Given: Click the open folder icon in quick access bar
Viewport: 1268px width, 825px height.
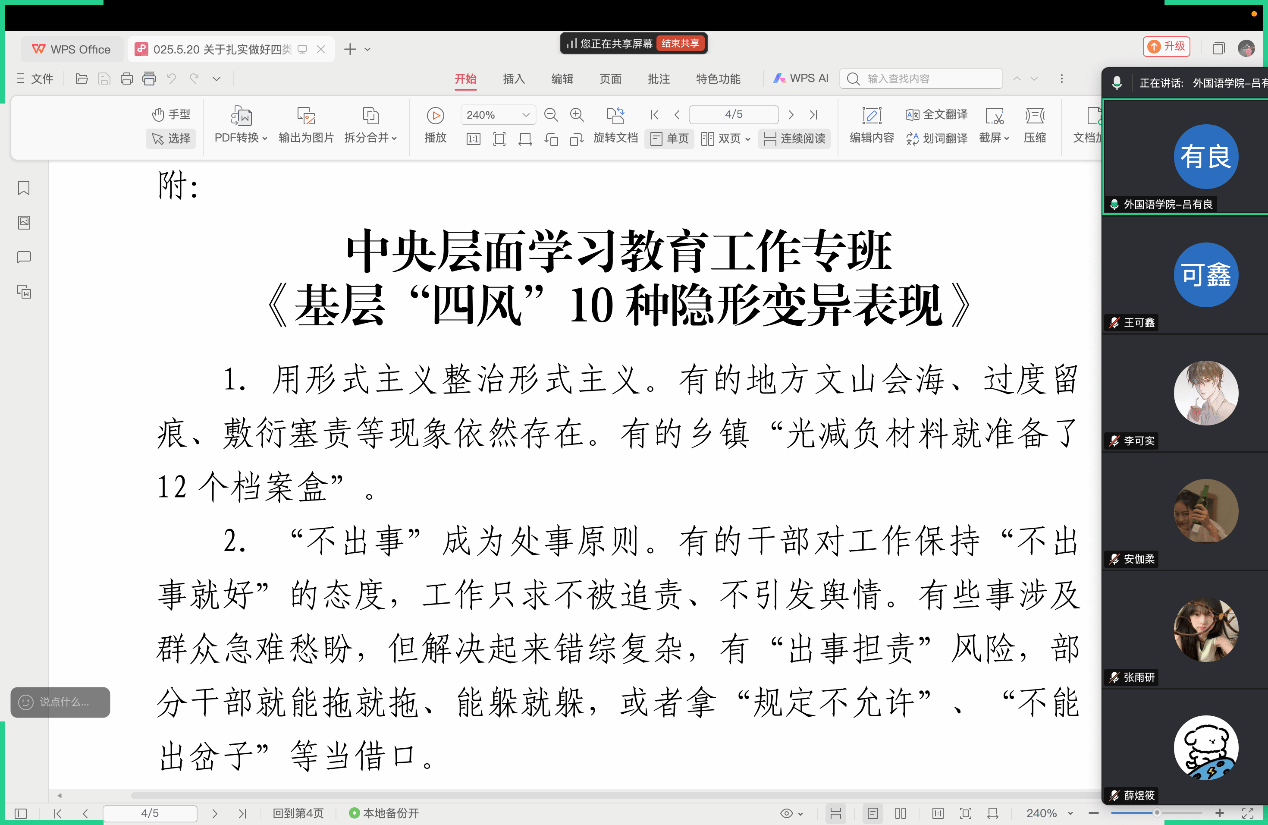Looking at the screenshot, I should click(82, 79).
